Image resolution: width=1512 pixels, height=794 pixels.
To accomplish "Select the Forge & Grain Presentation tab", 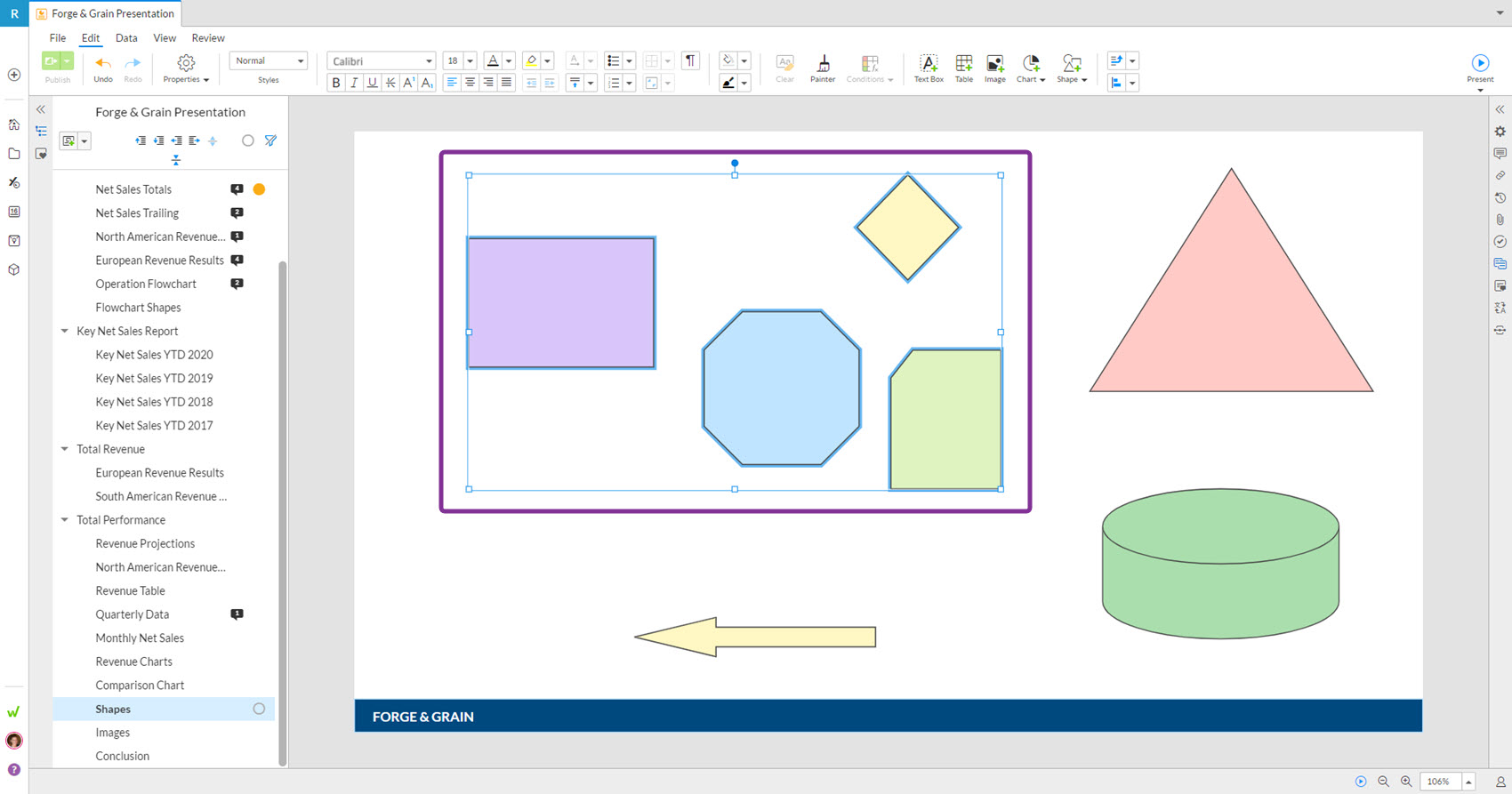I will (x=105, y=13).
